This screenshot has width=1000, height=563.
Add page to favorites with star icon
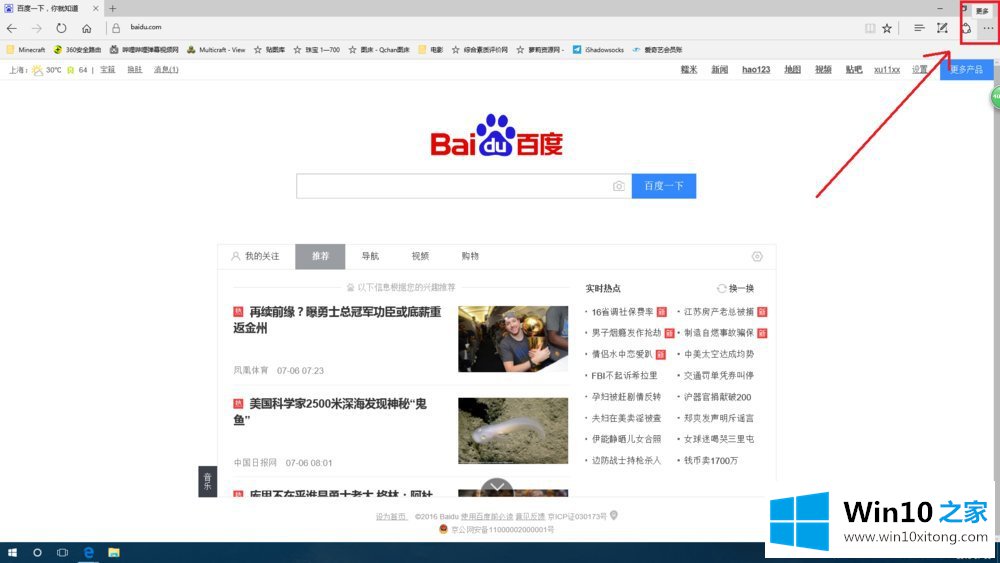(887, 28)
